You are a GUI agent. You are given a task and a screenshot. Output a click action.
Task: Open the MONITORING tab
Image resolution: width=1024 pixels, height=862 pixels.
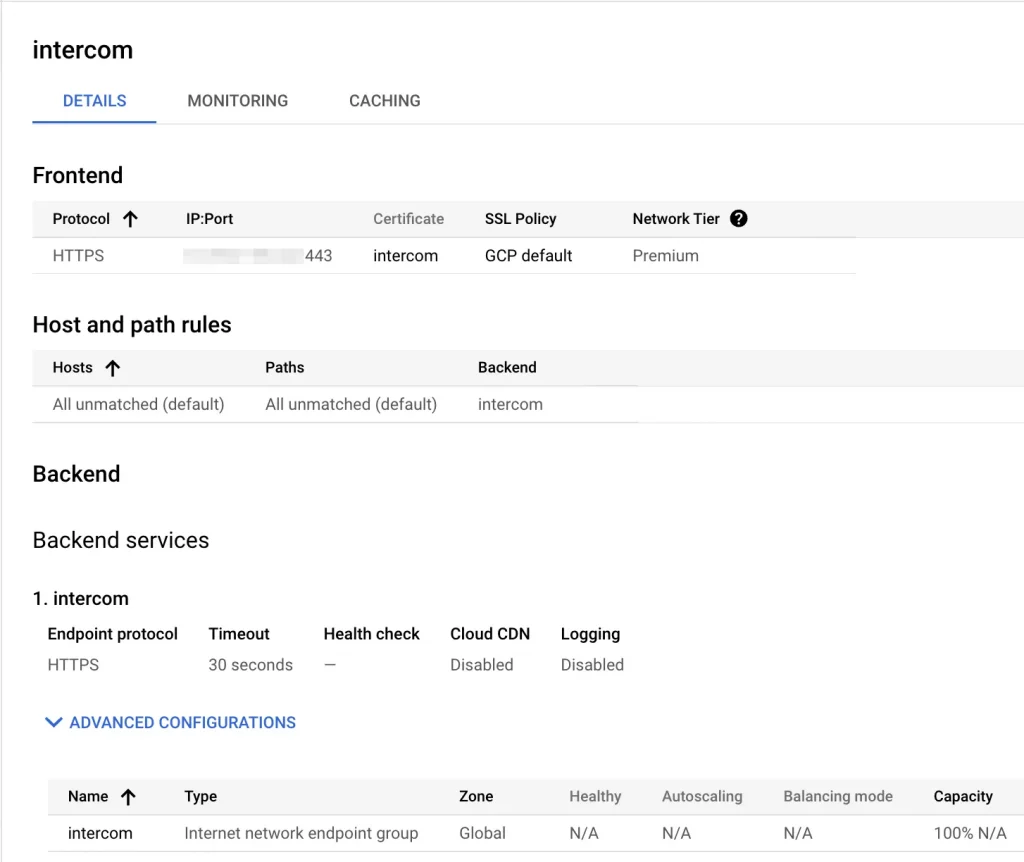pyautogui.click(x=238, y=101)
